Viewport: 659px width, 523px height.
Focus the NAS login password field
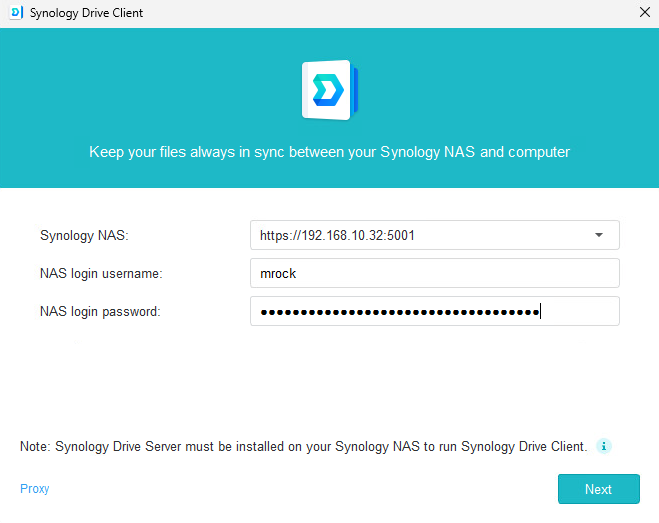tap(435, 311)
